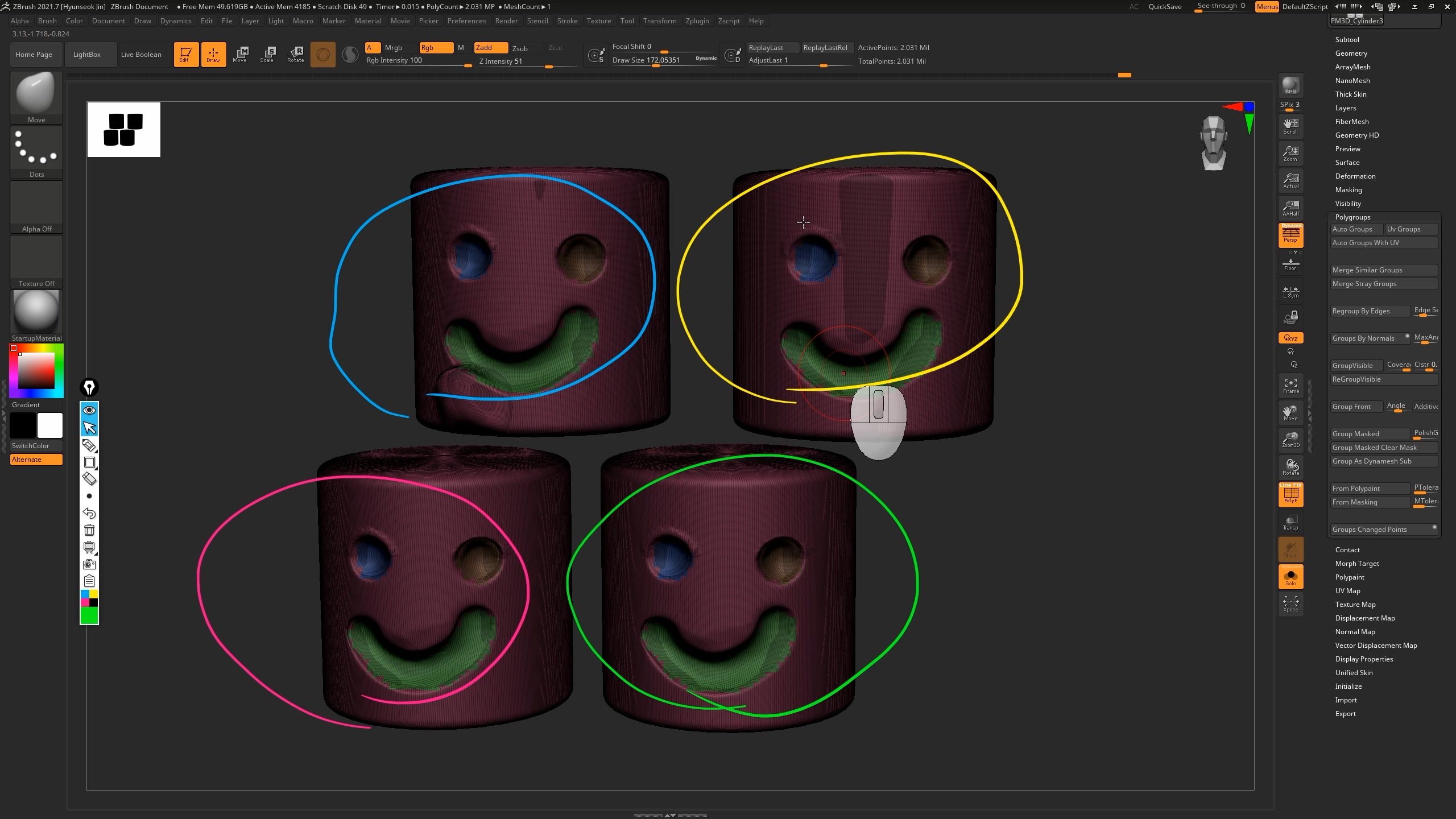Click the Move brush thumbnail
1456x819 pixels.
pyautogui.click(x=36, y=94)
